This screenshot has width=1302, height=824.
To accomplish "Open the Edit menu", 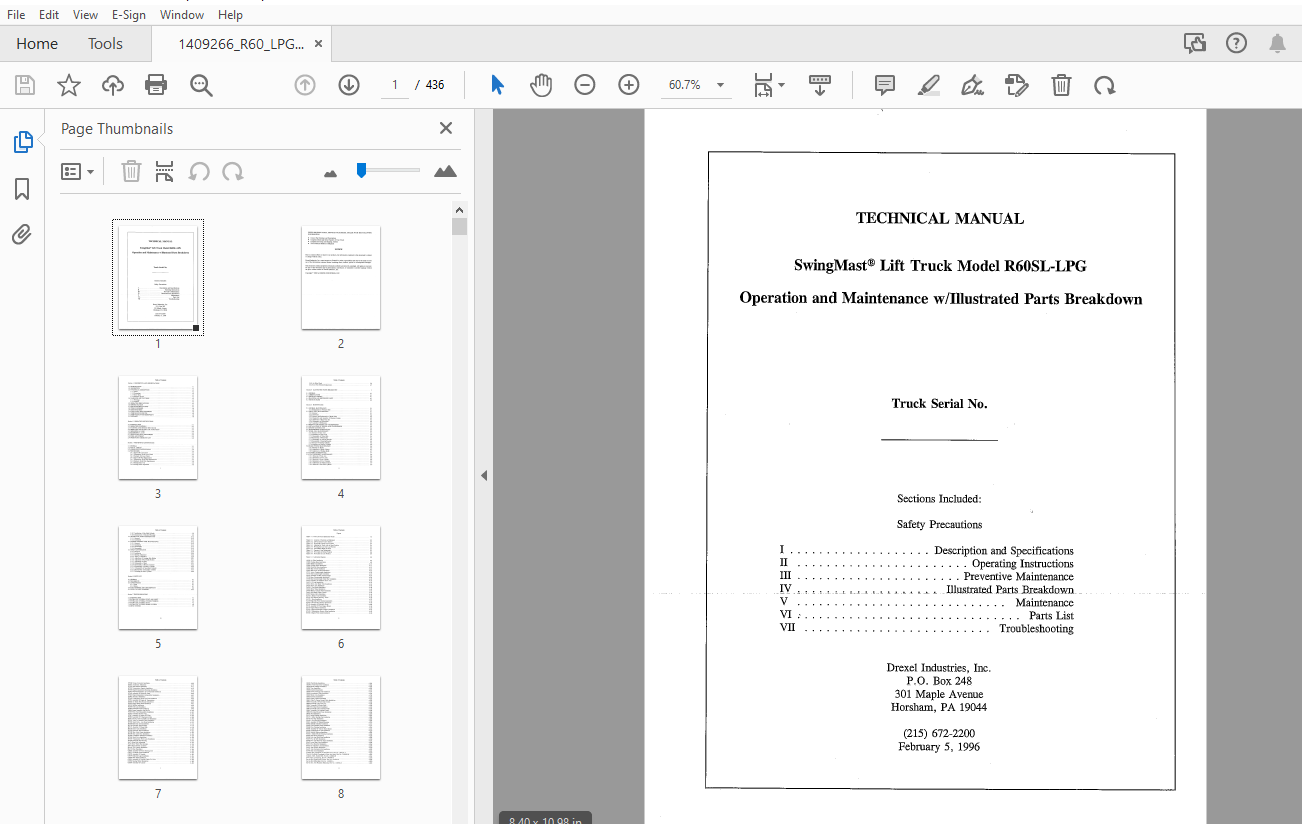I will click(49, 14).
